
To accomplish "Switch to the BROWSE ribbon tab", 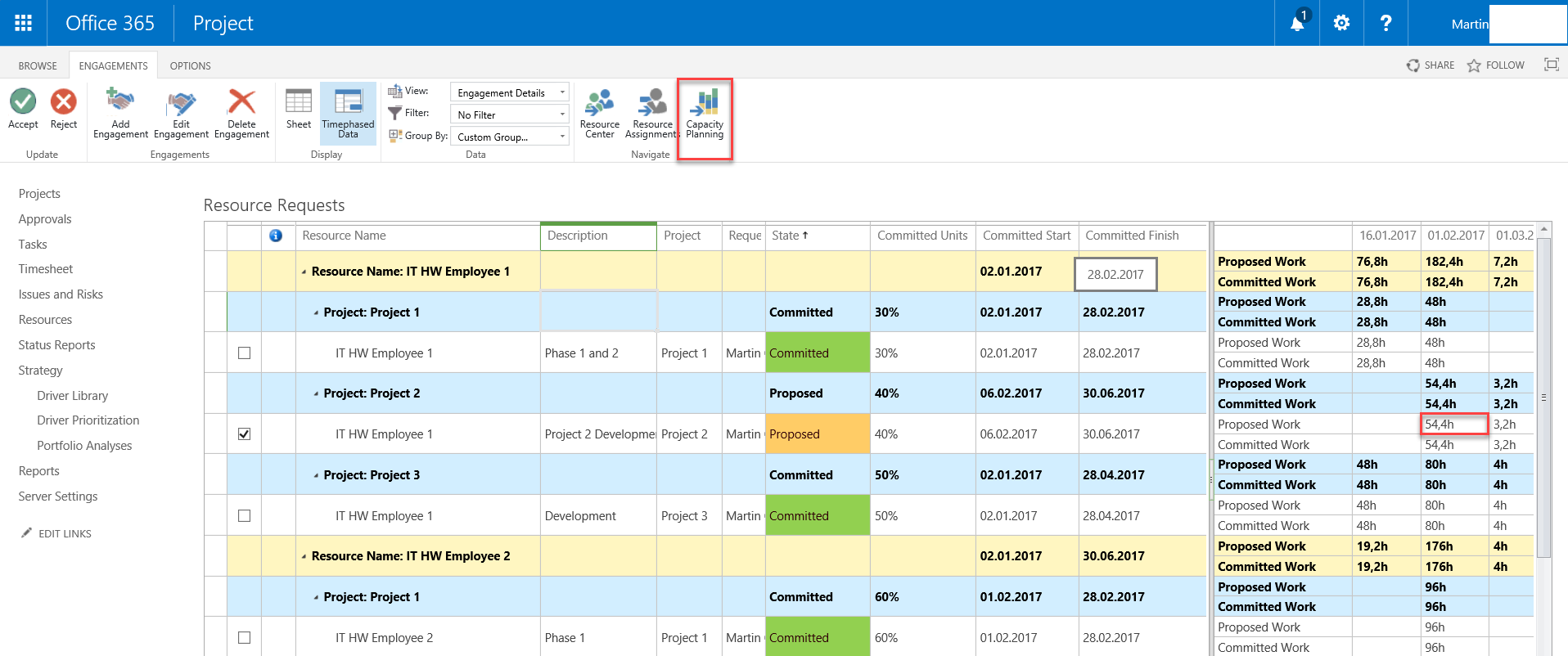I will [38, 65].
